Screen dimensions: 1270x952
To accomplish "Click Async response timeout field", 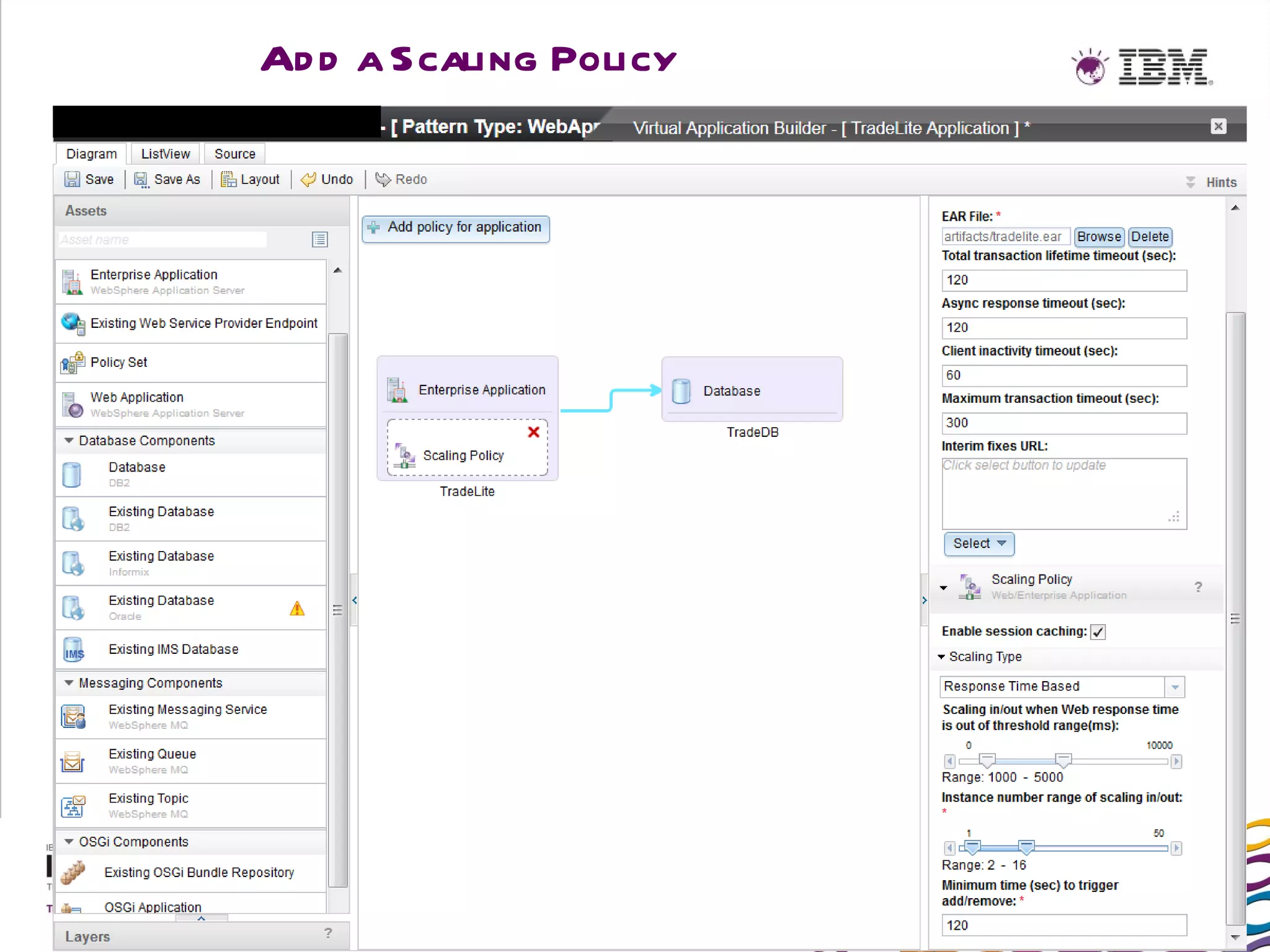I will tap(1064, 328).
